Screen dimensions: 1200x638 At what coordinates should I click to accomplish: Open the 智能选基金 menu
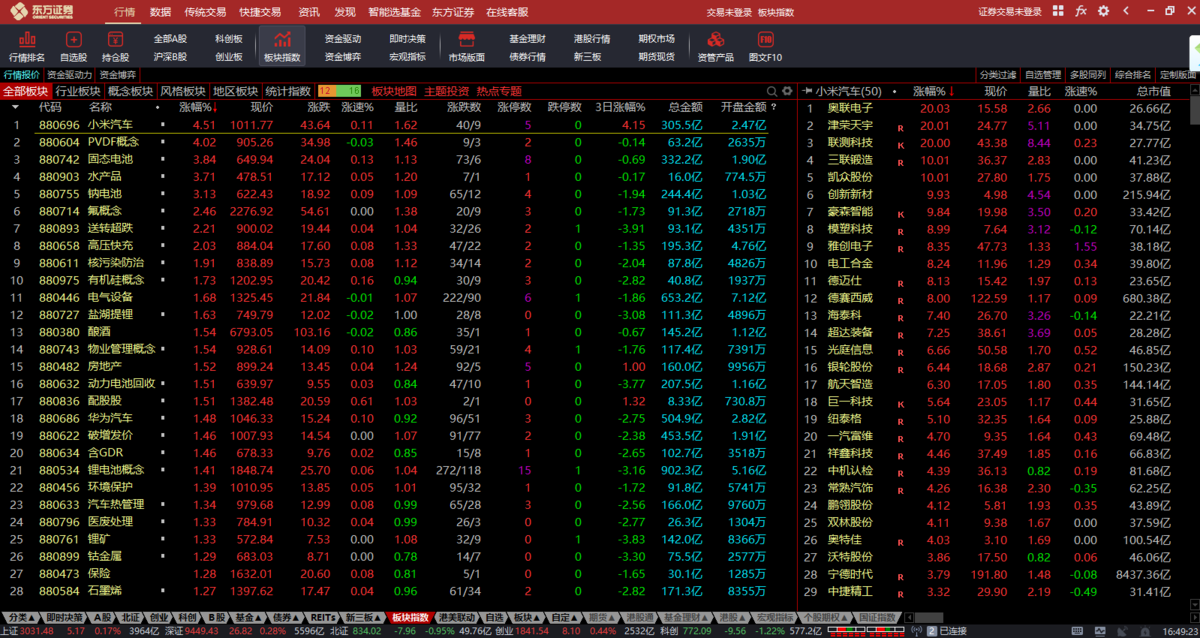pos(393,12)
